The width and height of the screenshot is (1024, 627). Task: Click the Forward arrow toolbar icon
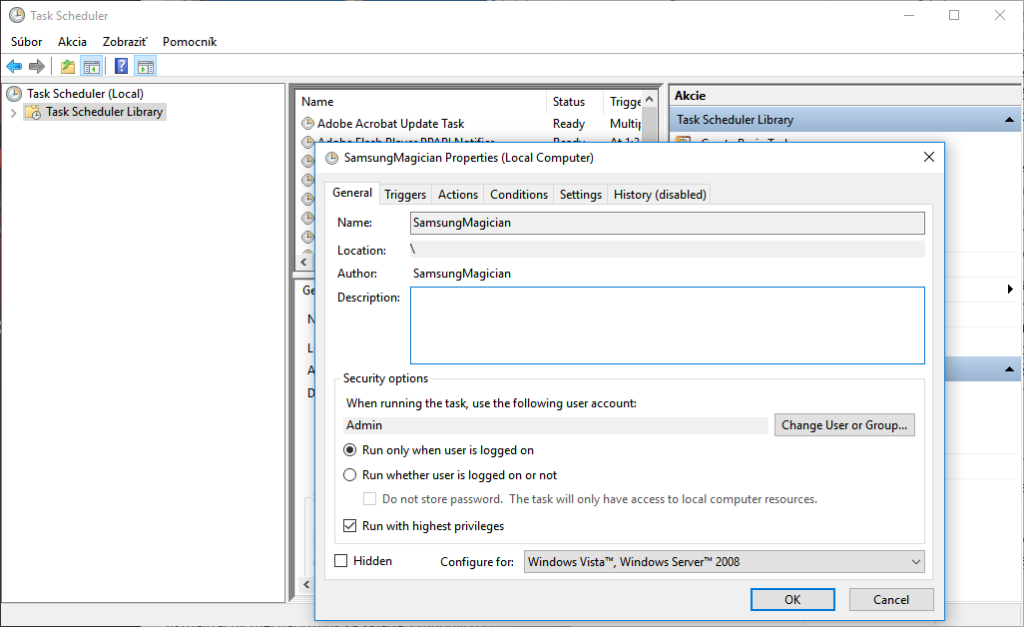(37, 67)
